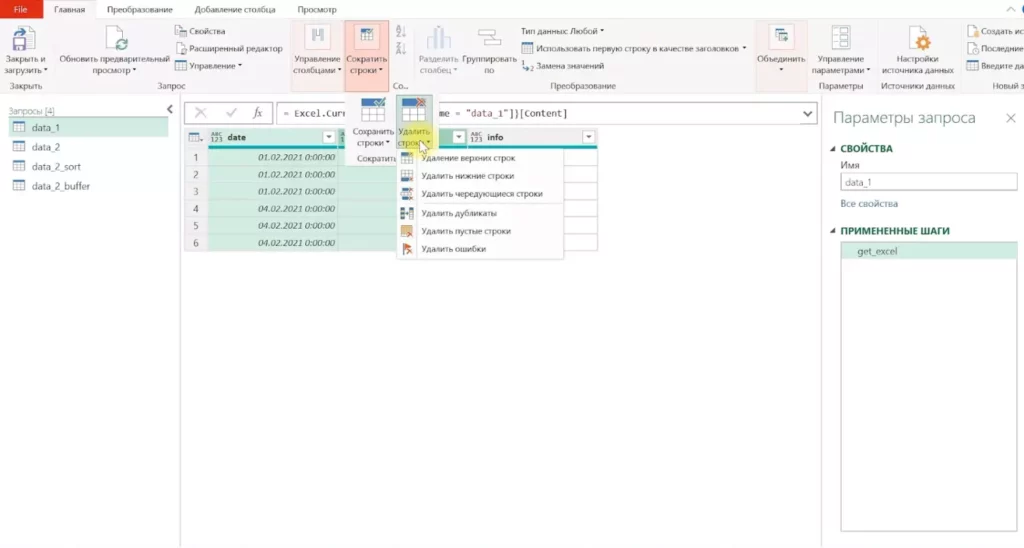The width and height of the screenshot is (1024, 548).
Task: Switch to Добавление столбца tab
Action: (235, 9)
